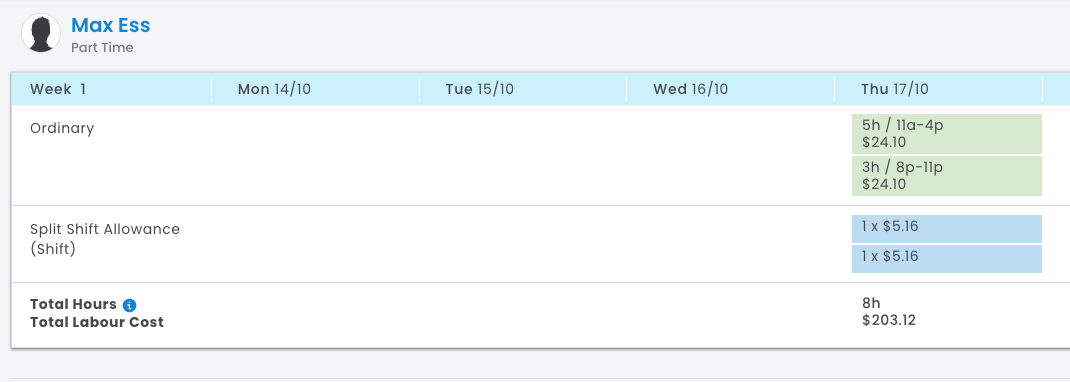Click the Thu 17/10 column header

pos(895,89)
